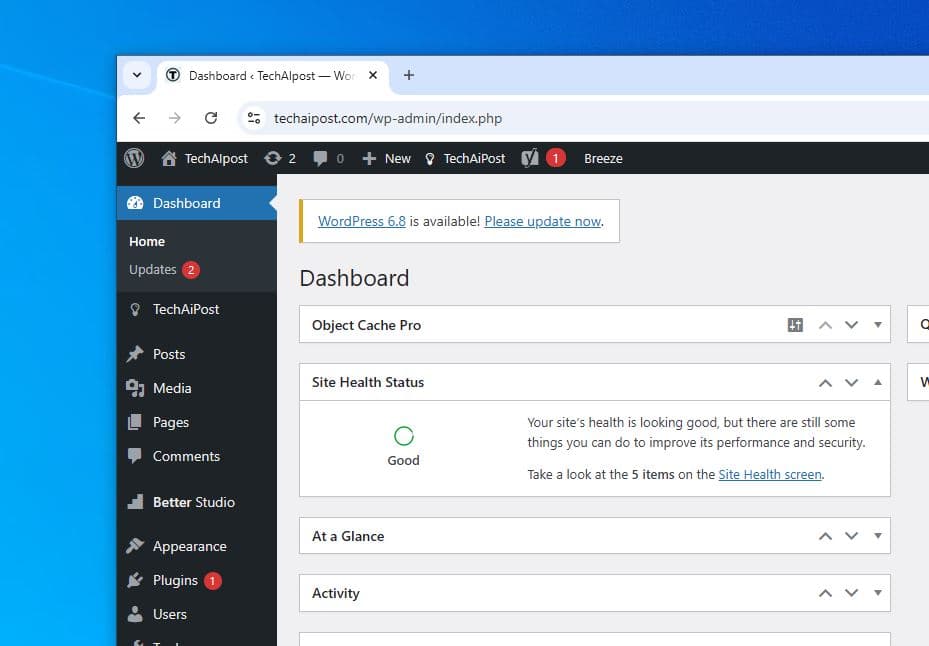The height and width of the screenshot is (646, 929).
Task: Go back using browser back arrow
Action: pyautogui.click(x=139, y=118)
